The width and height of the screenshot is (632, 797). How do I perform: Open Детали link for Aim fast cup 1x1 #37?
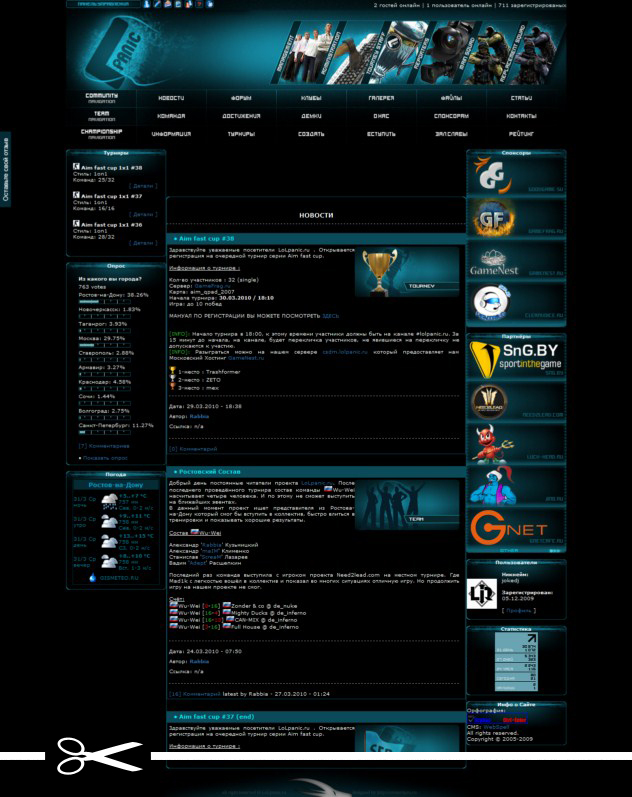(143, 214)
